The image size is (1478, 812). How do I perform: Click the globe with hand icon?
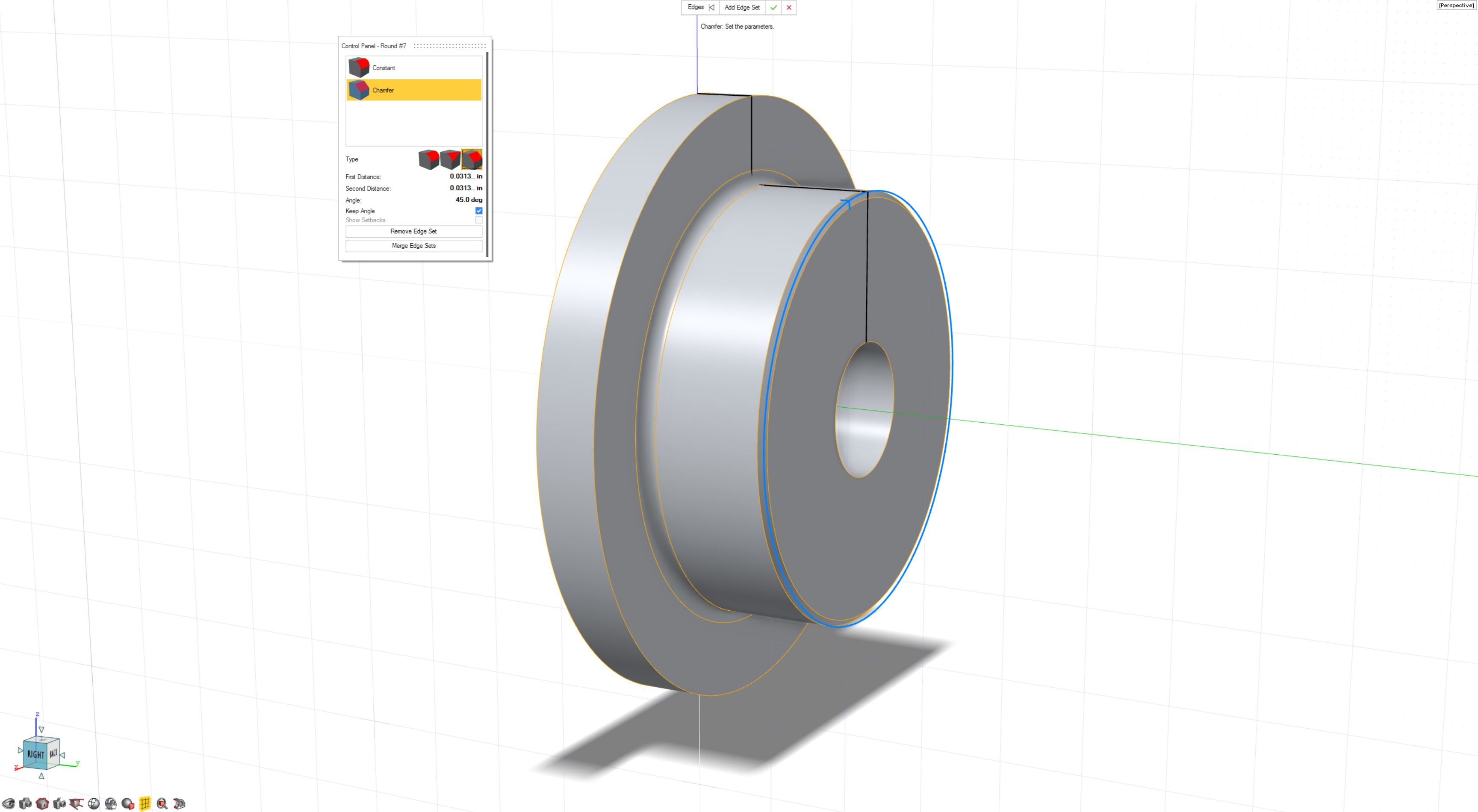tap(111, 803)
